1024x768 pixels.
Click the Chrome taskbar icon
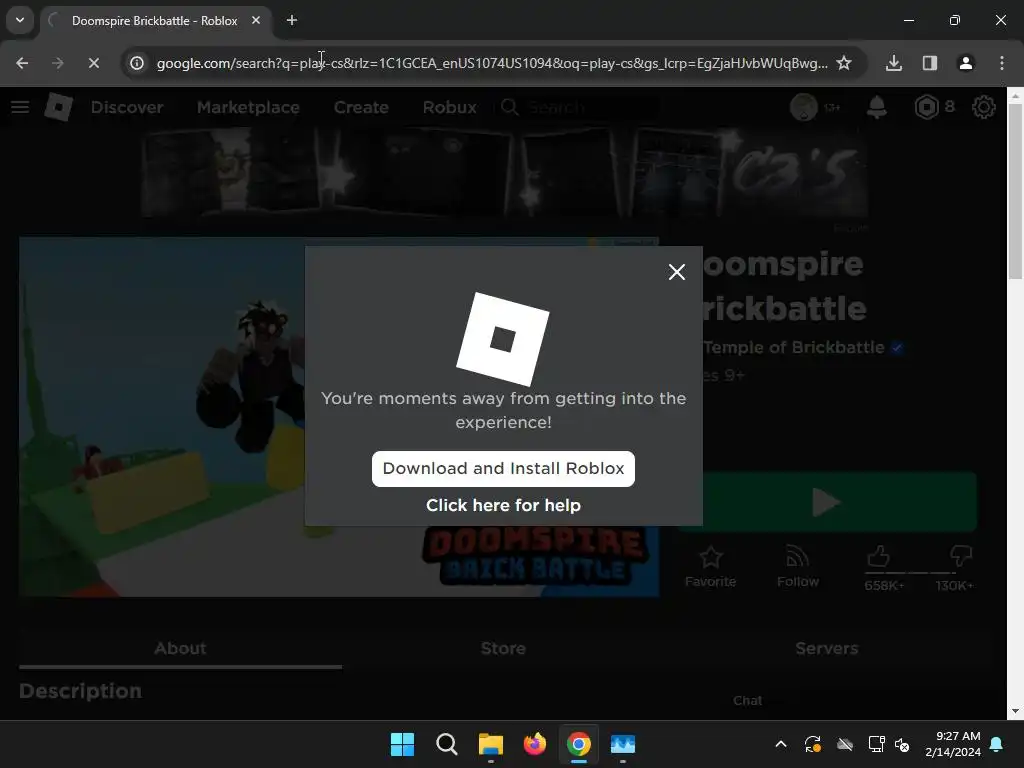tap(579, 744)
